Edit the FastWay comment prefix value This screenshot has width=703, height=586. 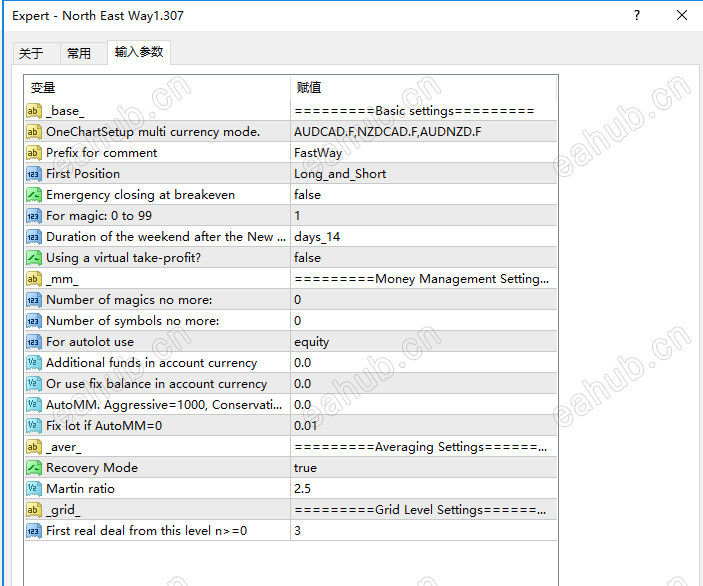[424, 153]
